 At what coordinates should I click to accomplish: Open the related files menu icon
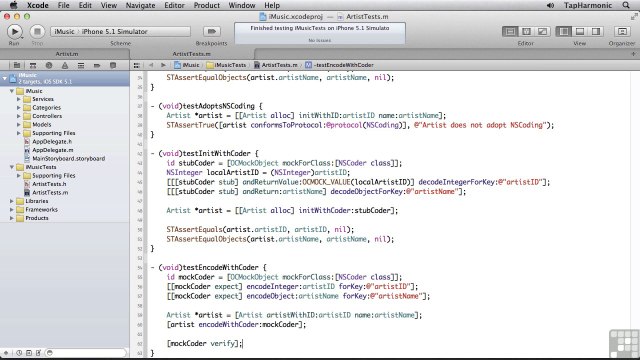pyautogui.click(x=137, y=65)
